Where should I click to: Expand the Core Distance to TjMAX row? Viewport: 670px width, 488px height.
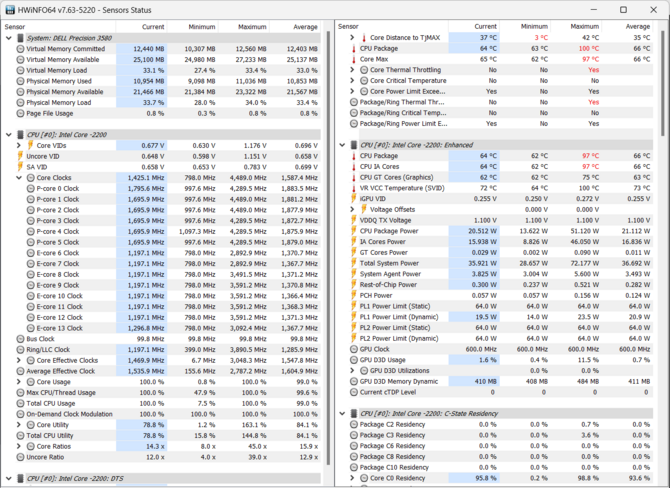coord(352,38)
